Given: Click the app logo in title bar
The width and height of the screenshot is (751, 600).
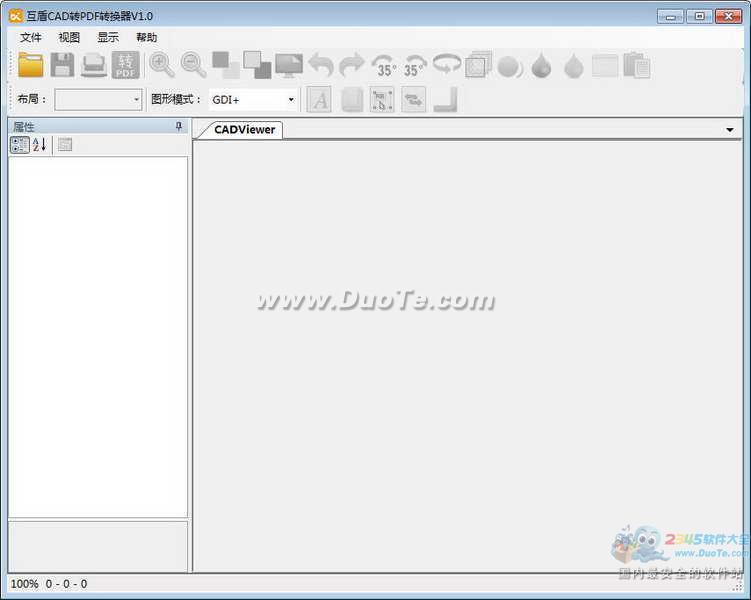Looking at the screenshot, I should [x=16, y=16].
